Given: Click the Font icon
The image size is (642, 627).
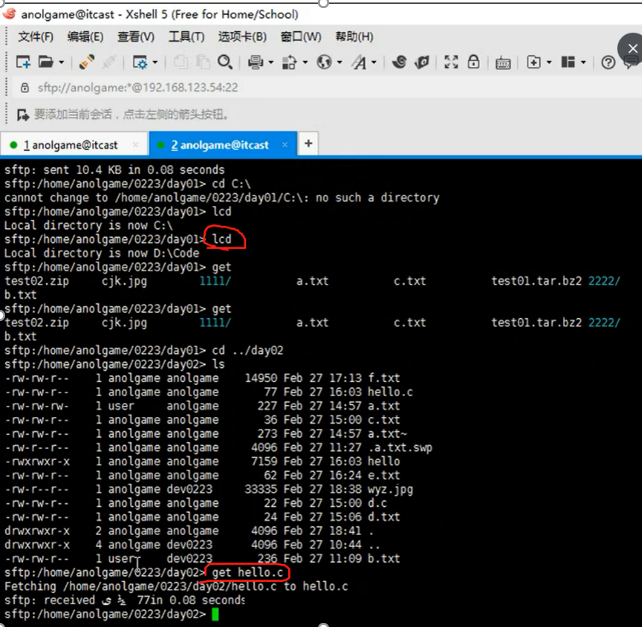Looking at the screenshot, I should pyautogui.click(x=359, y=62).
